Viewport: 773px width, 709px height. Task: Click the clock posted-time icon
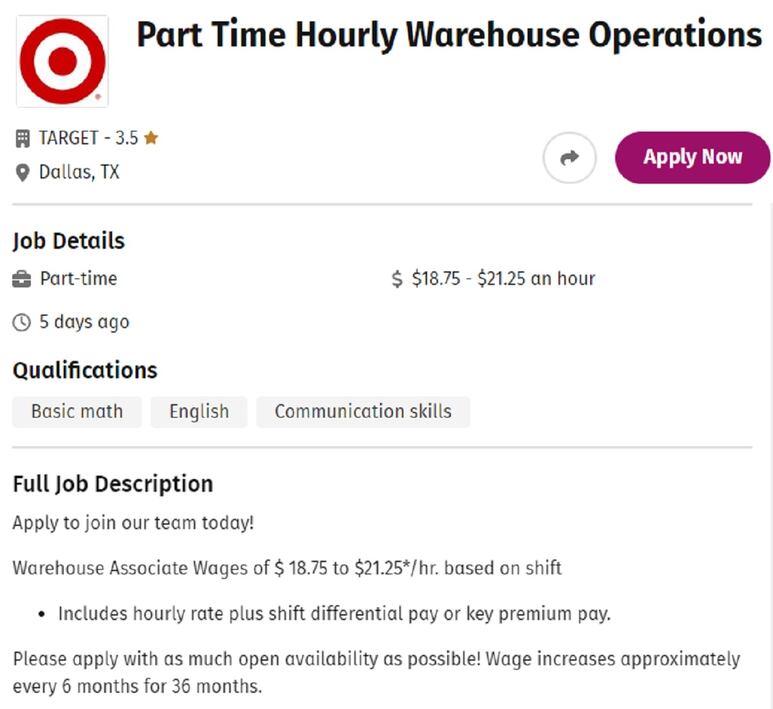22,322
